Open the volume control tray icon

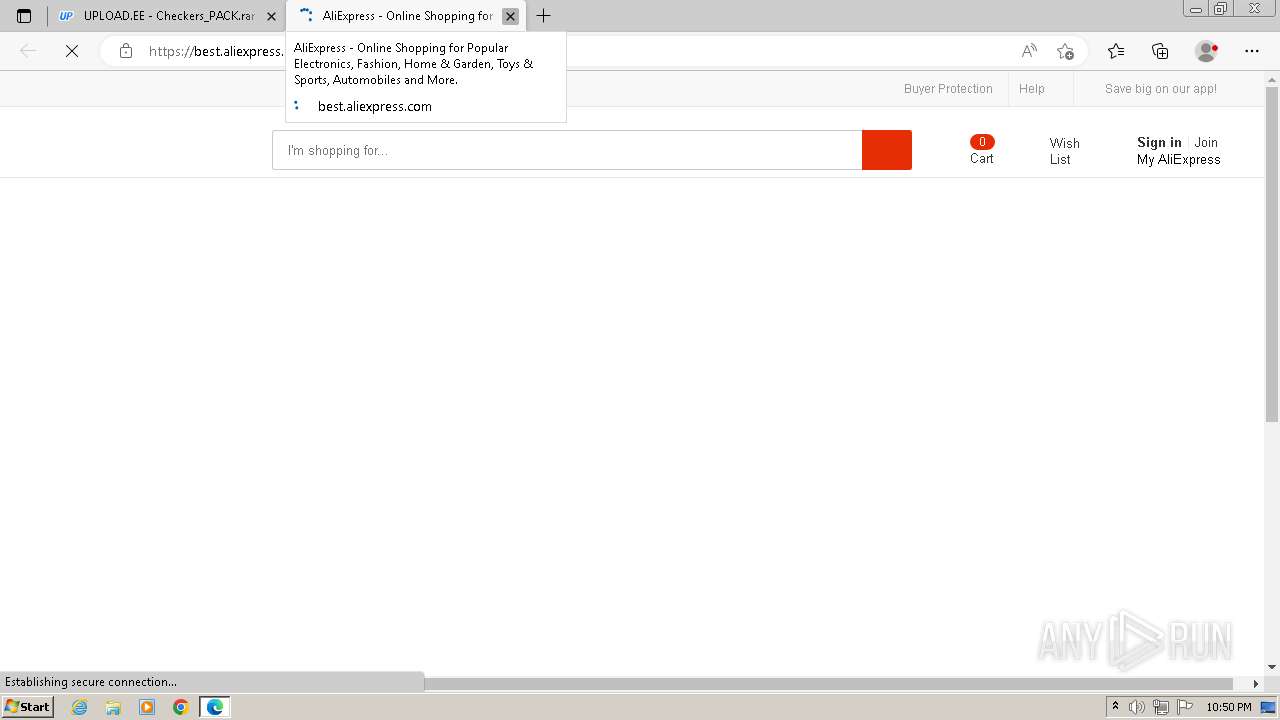1137,707
